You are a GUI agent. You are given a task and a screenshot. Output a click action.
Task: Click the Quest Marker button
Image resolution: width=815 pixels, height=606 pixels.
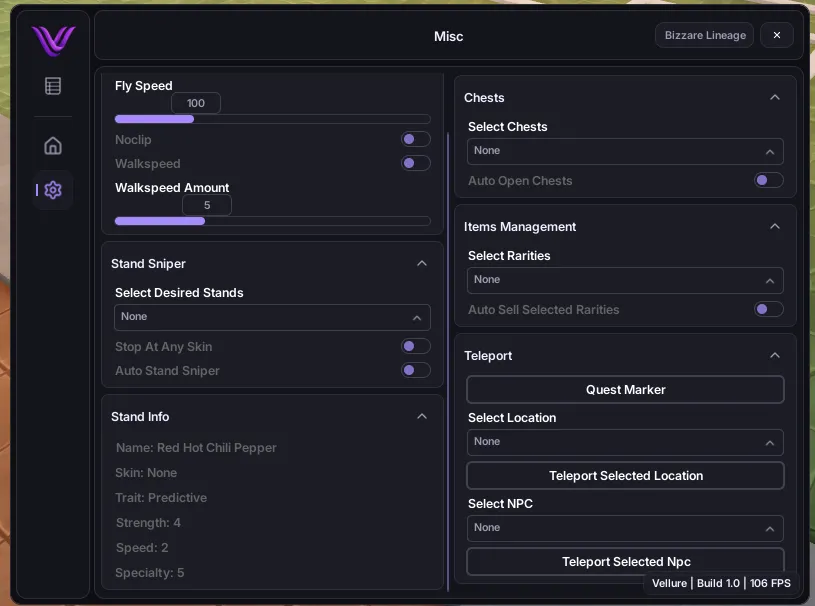pos(625,390)
